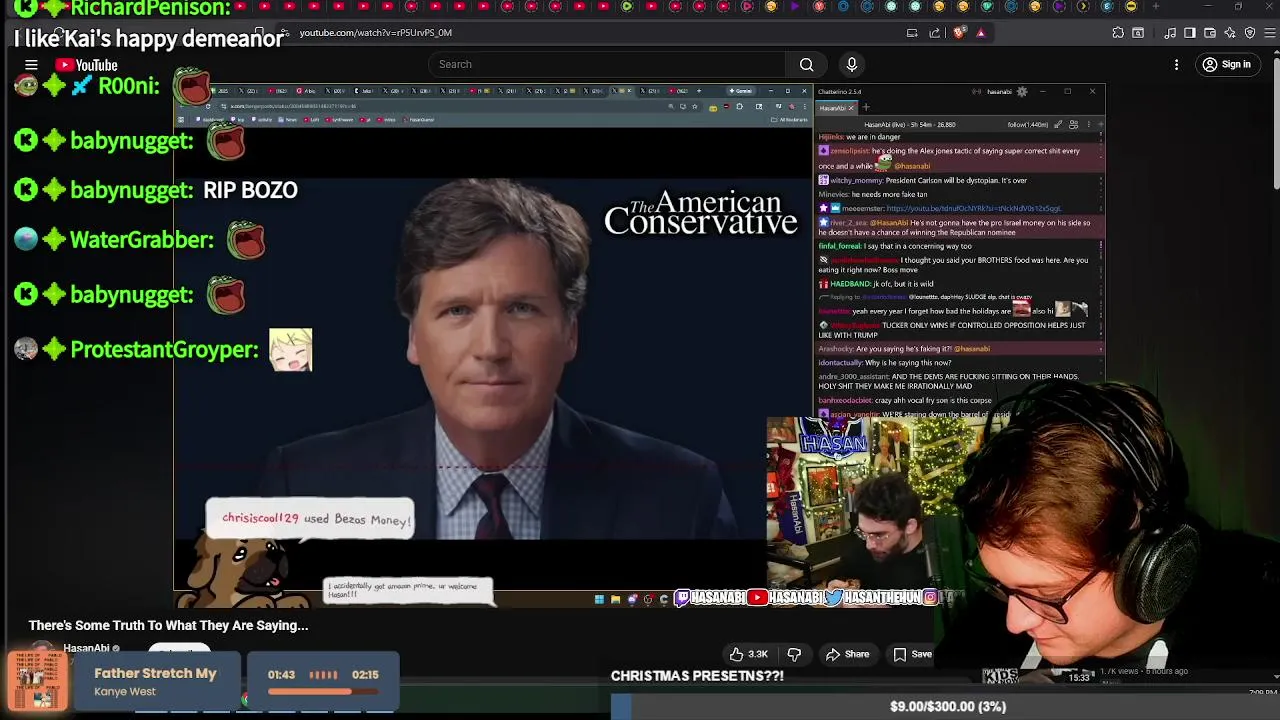Click the Kanye West artist label
The width and height of the screenshot is (1280, 720).
tap(125, 691)
